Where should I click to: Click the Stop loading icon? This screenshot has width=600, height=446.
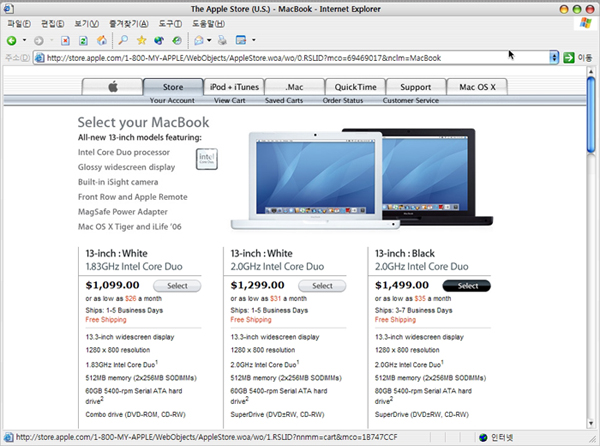tap(65, 40)
